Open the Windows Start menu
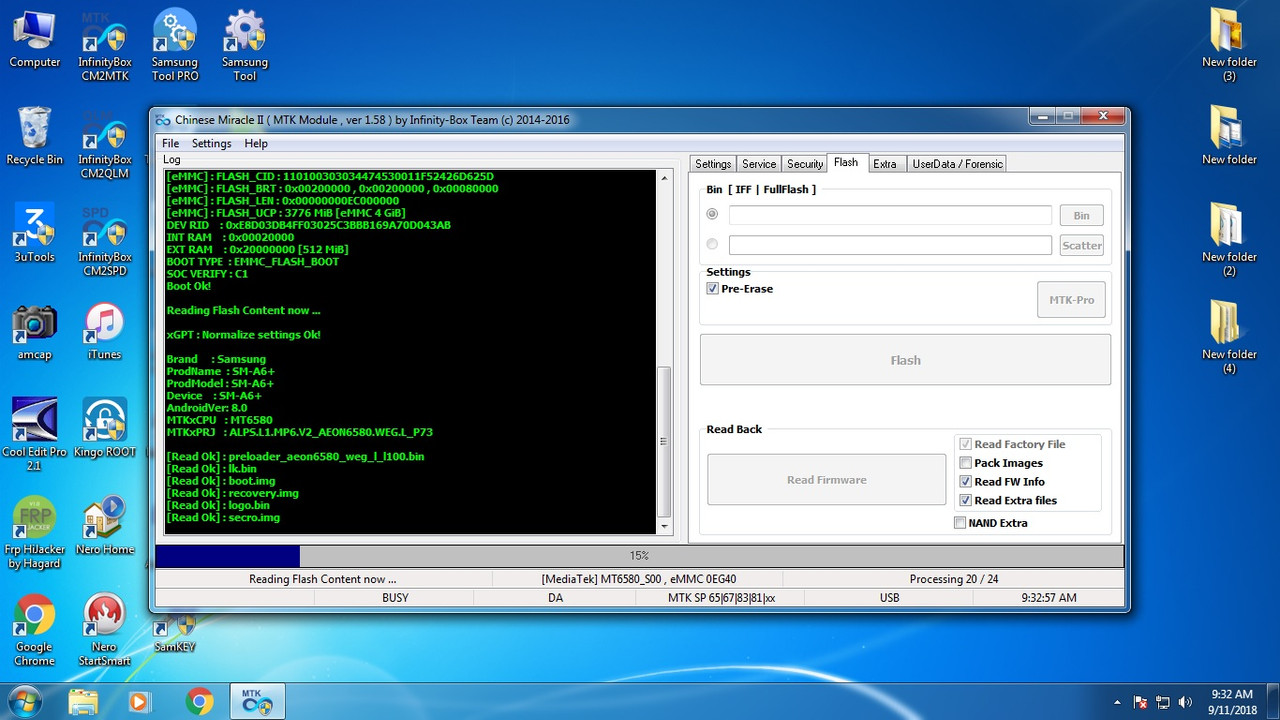The height and width of the screenshot is (720, 1280). point(24,701)
